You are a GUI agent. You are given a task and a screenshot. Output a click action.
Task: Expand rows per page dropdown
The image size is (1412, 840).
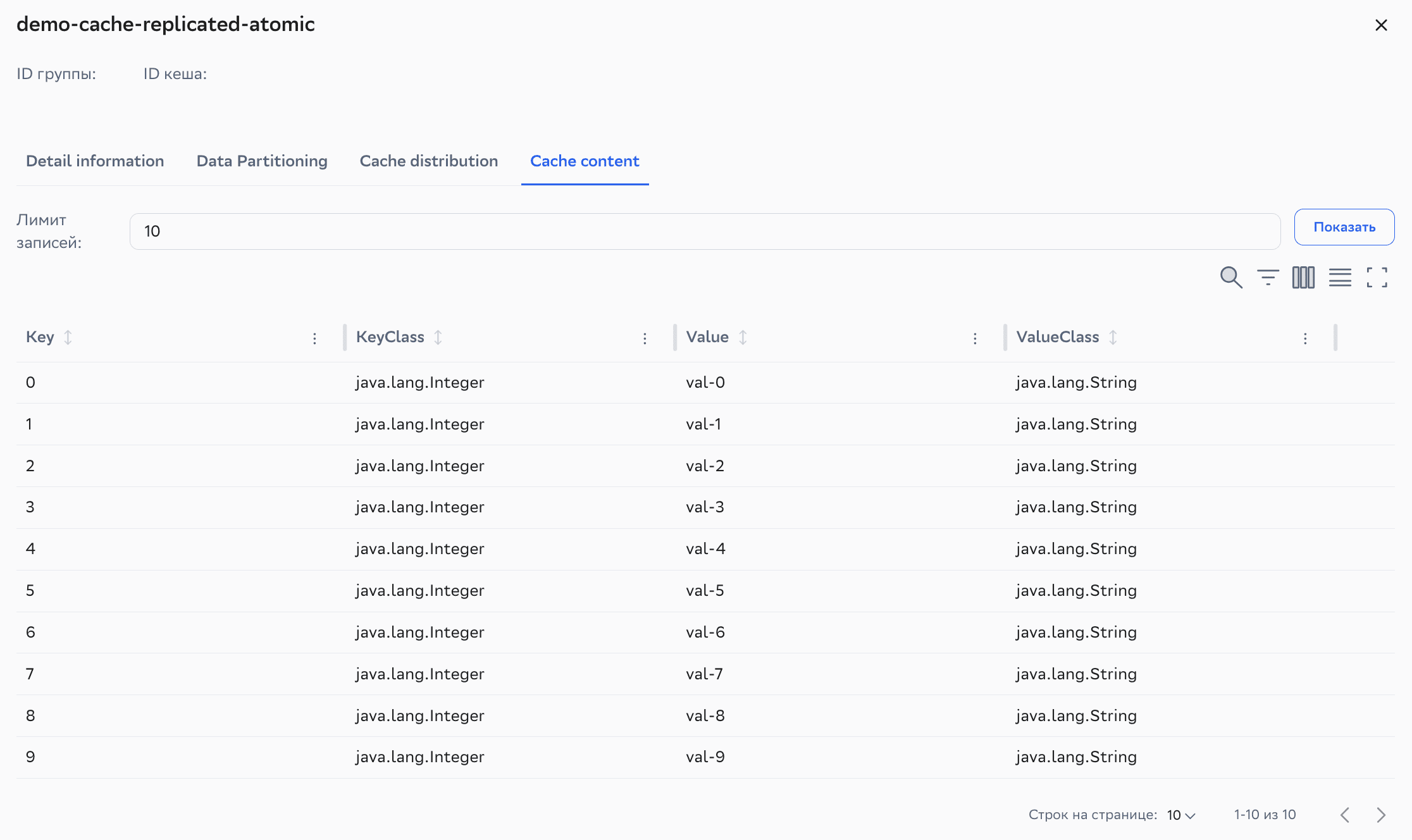1181,815
